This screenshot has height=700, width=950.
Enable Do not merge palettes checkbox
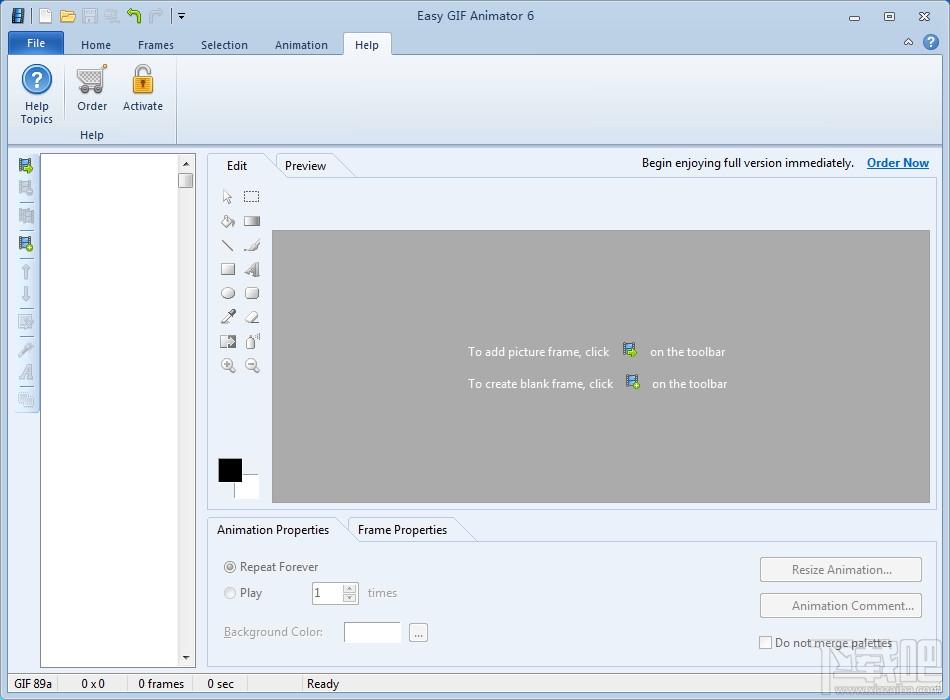pos(765,642)
